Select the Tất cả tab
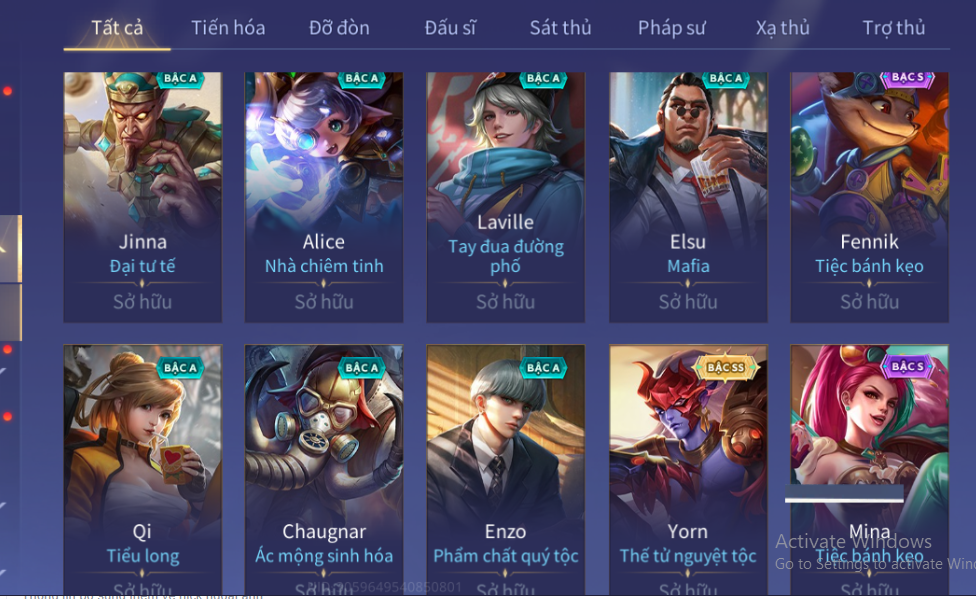Image resolution: width=976 pixels, height=599 pixels. 117,28
